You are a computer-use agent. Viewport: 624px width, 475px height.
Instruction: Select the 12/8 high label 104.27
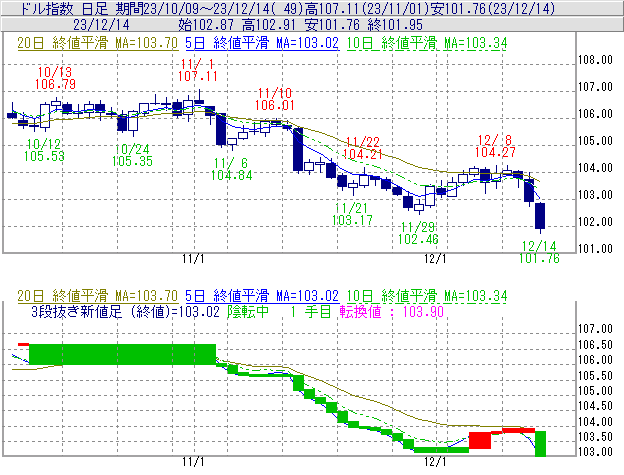tap(495, 152)
